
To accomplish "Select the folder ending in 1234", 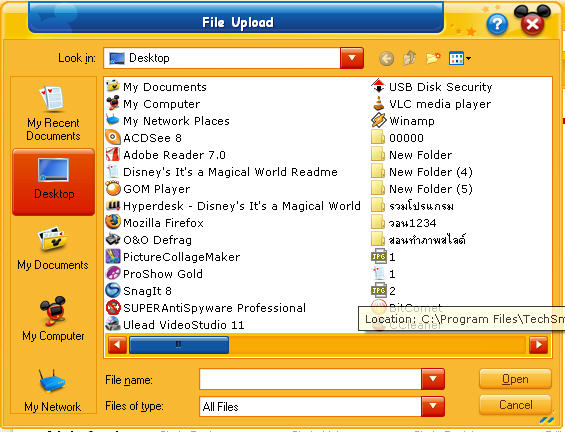I will point(404,223).
